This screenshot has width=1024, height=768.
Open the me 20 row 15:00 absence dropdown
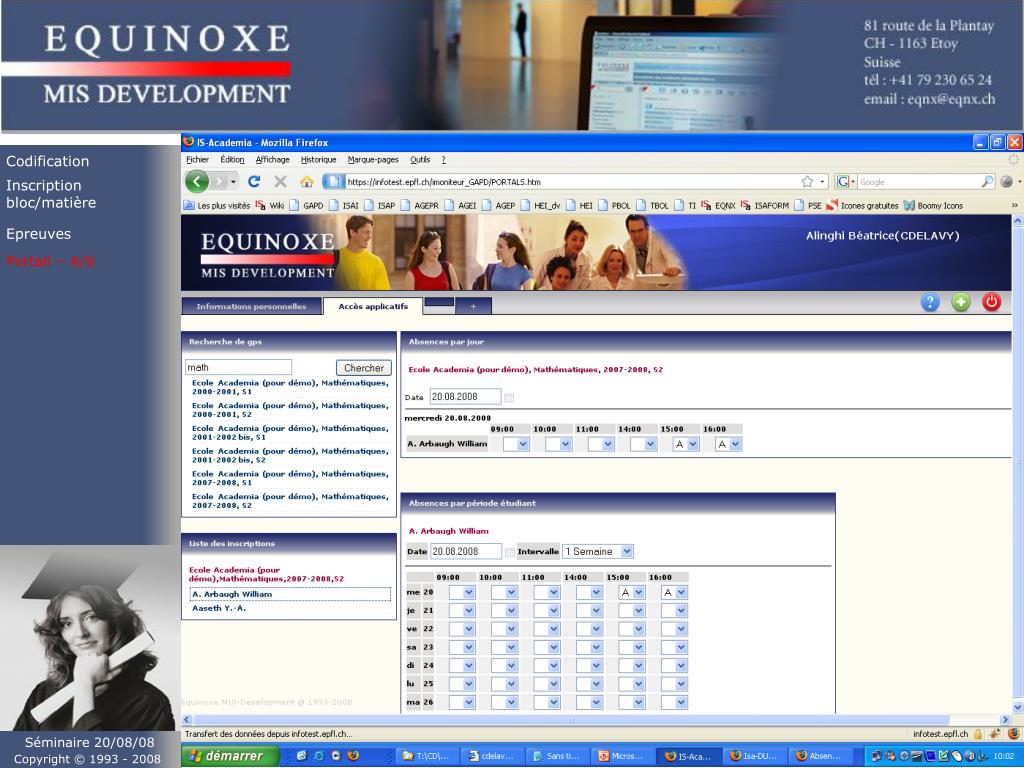(x=632, y=592)
